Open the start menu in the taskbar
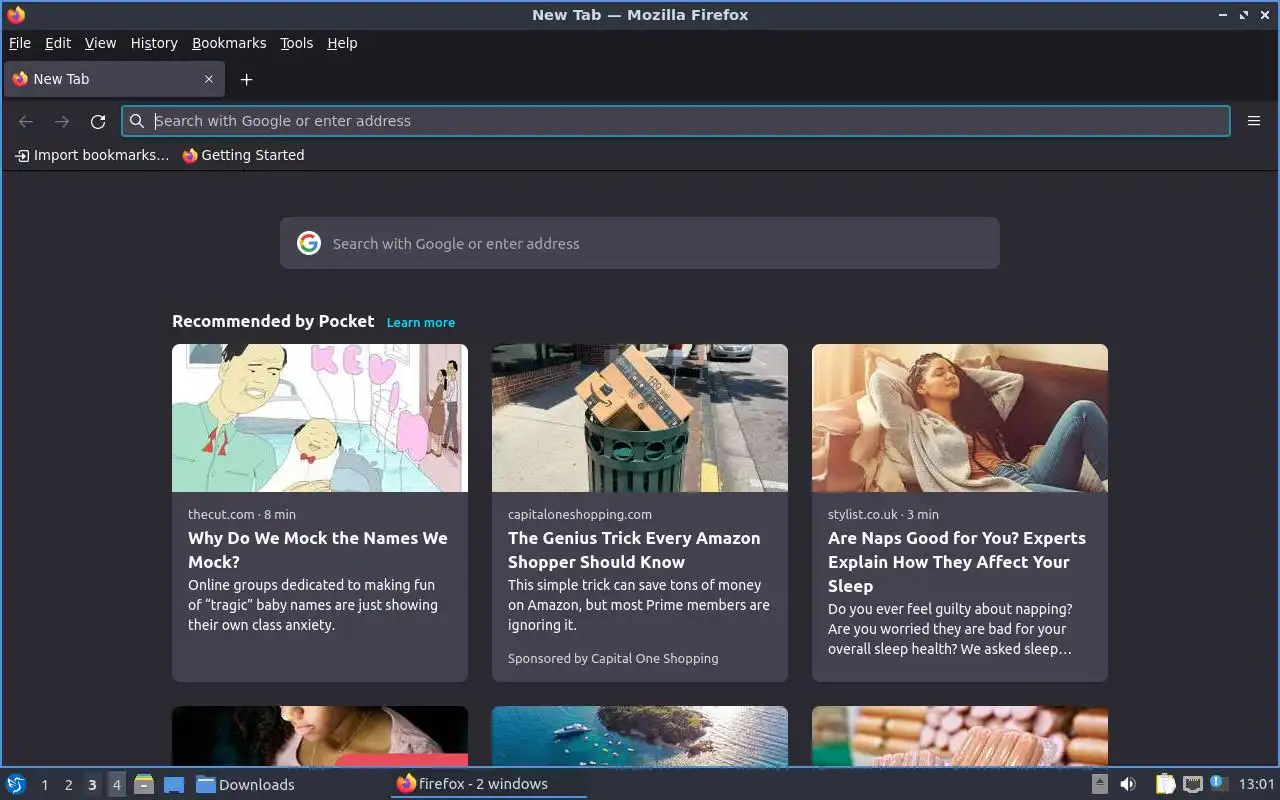Image resolution: width=1280 pixels, height=800 pixels. pyautogui.click(x=16, y=784)
